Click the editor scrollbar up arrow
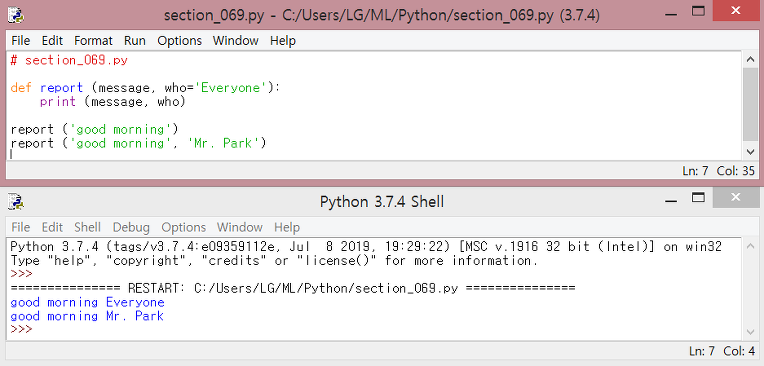 [x=750, y=59]
